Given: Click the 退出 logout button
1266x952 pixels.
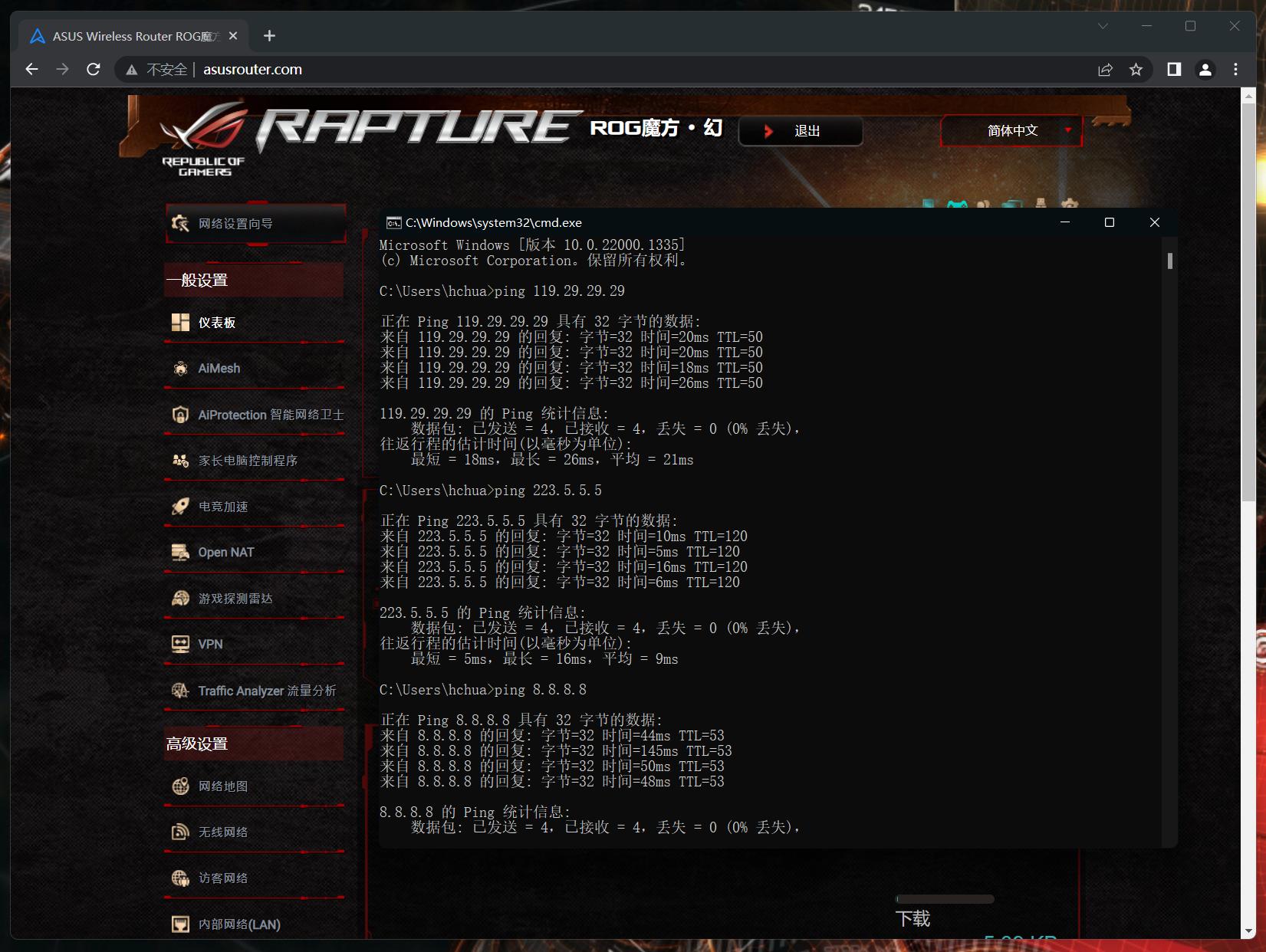Looking at the screenshot, I should [801, 131].
